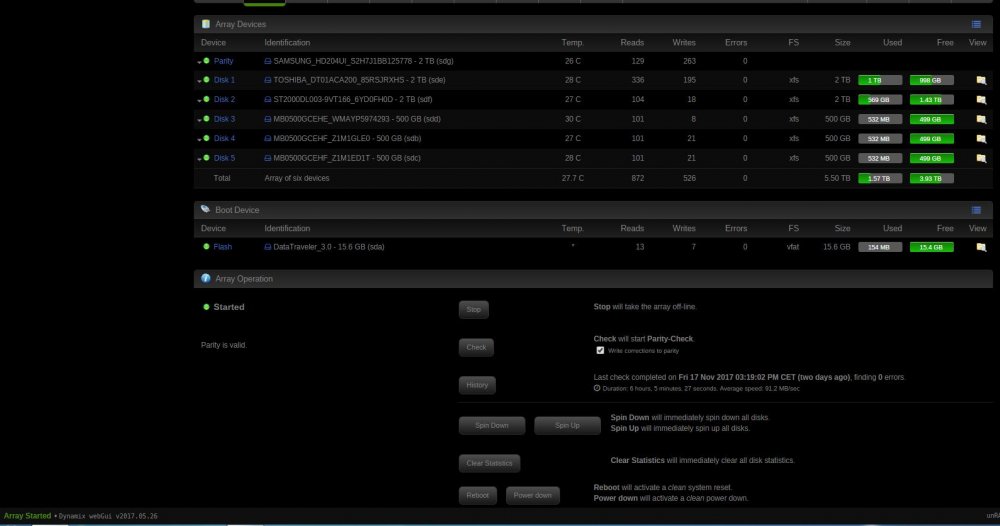Click the Boot Device section tag icon
1000x526 pixels.
205,209
